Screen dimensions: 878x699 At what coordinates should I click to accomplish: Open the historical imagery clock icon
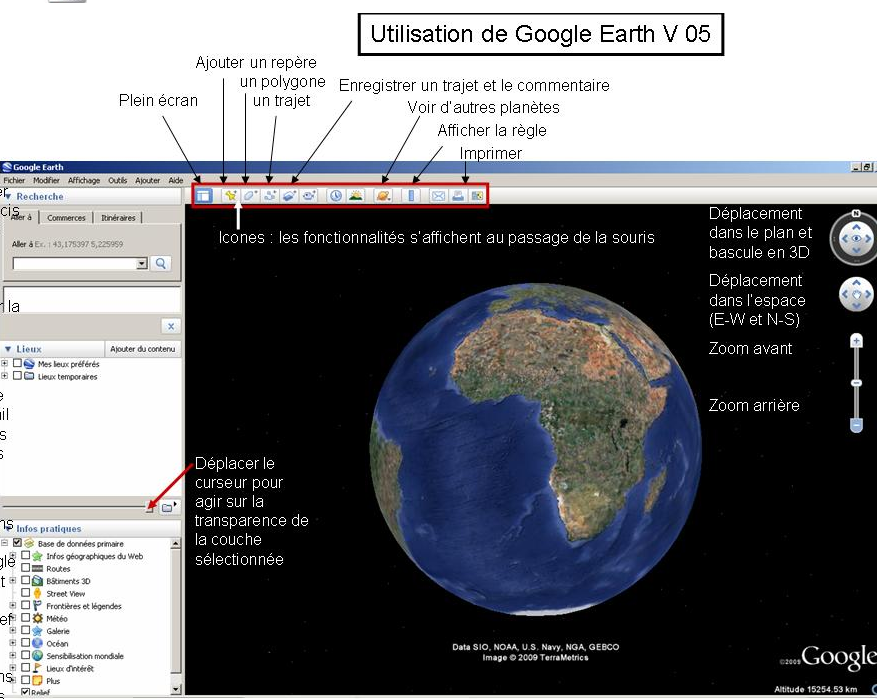click(335, 195)
